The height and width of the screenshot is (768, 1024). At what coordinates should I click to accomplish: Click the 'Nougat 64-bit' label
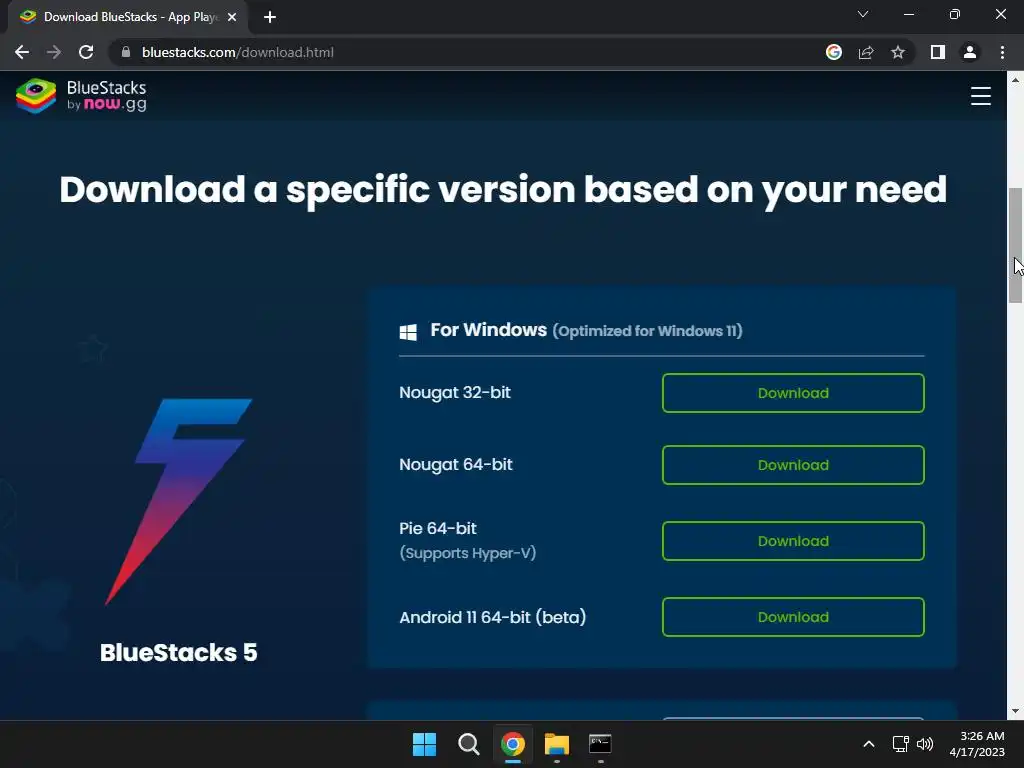point(456,464)
